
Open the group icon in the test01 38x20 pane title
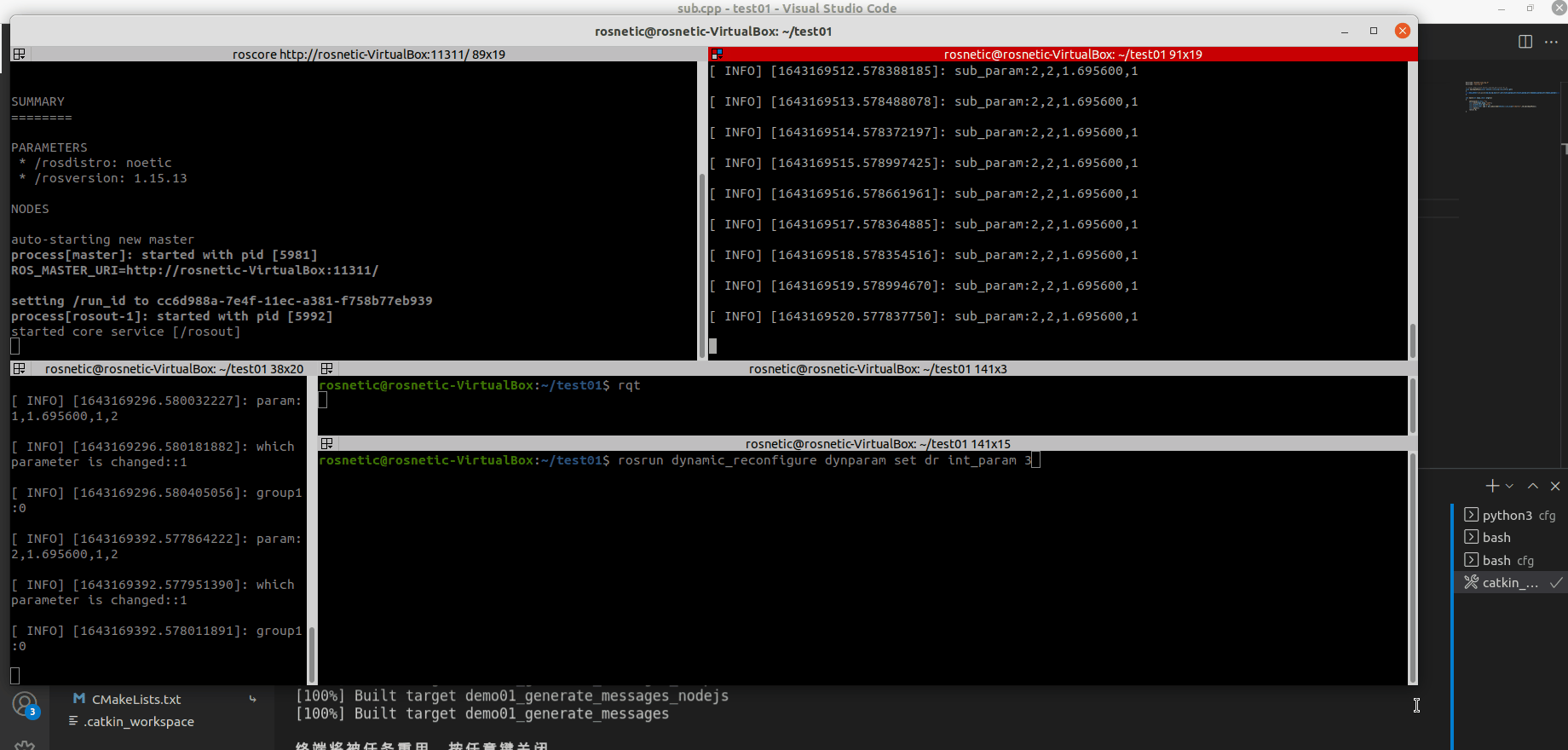(19, 369)
